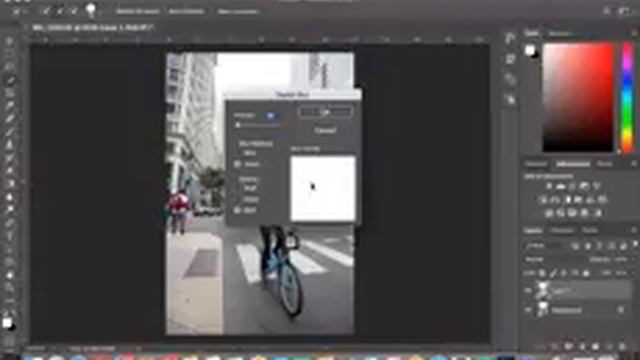Open the brush preset picker in options bar
This screenshot has width=640, height=360.
tap(91, 11)
